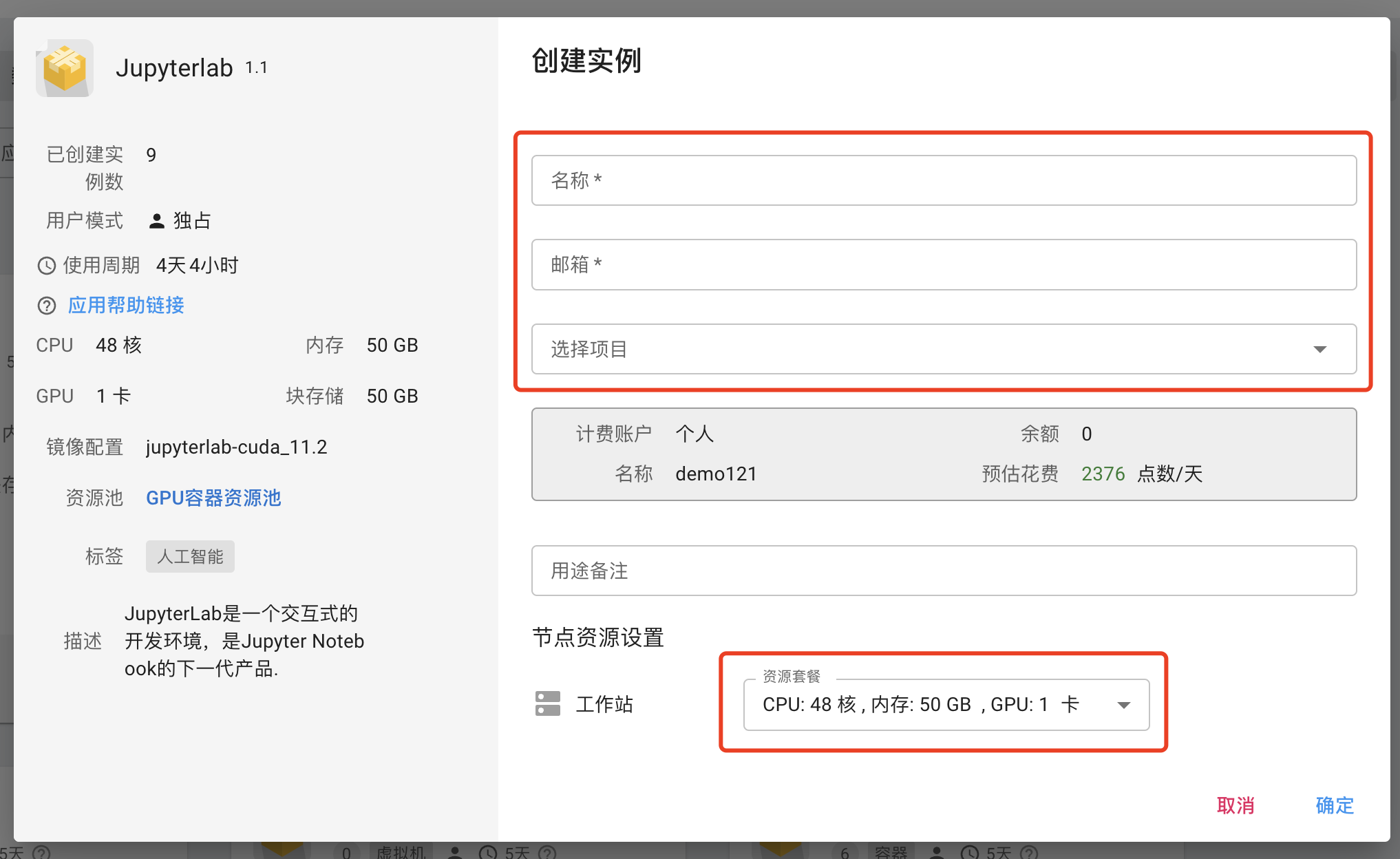Image resolution: width=1400 pixels, height=859 pixels.
Task: Click the Jupyterlab title text
Action: (174, 68)
